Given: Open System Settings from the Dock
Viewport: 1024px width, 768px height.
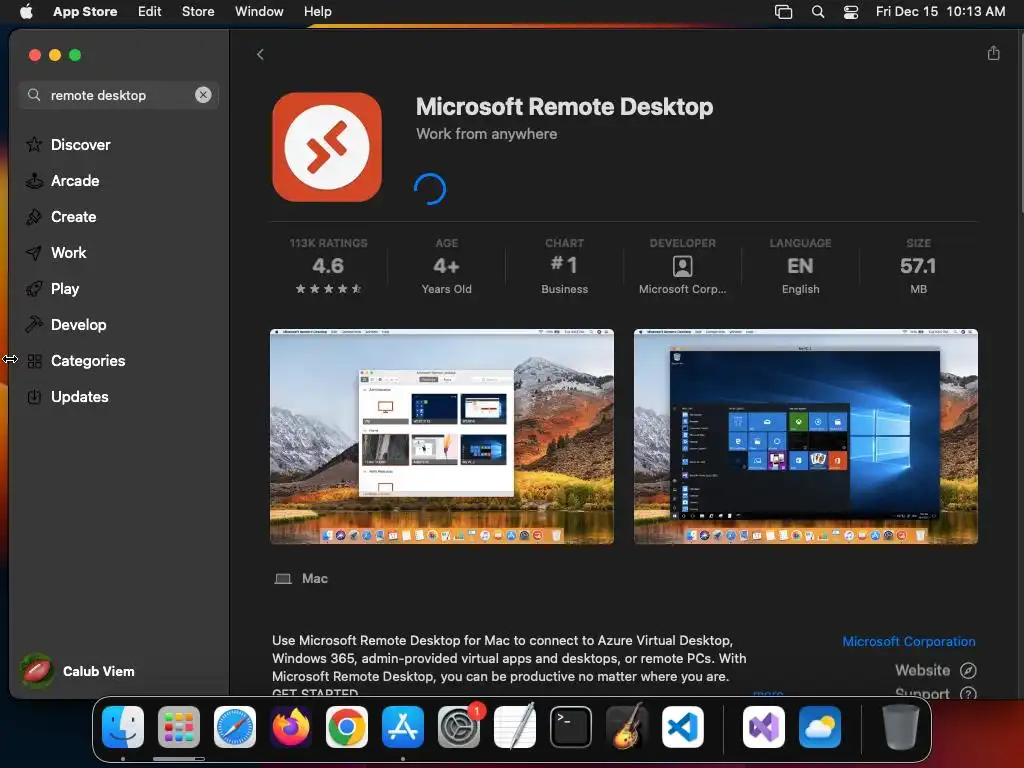Looking at the screenshot, I should coord(459,727).
